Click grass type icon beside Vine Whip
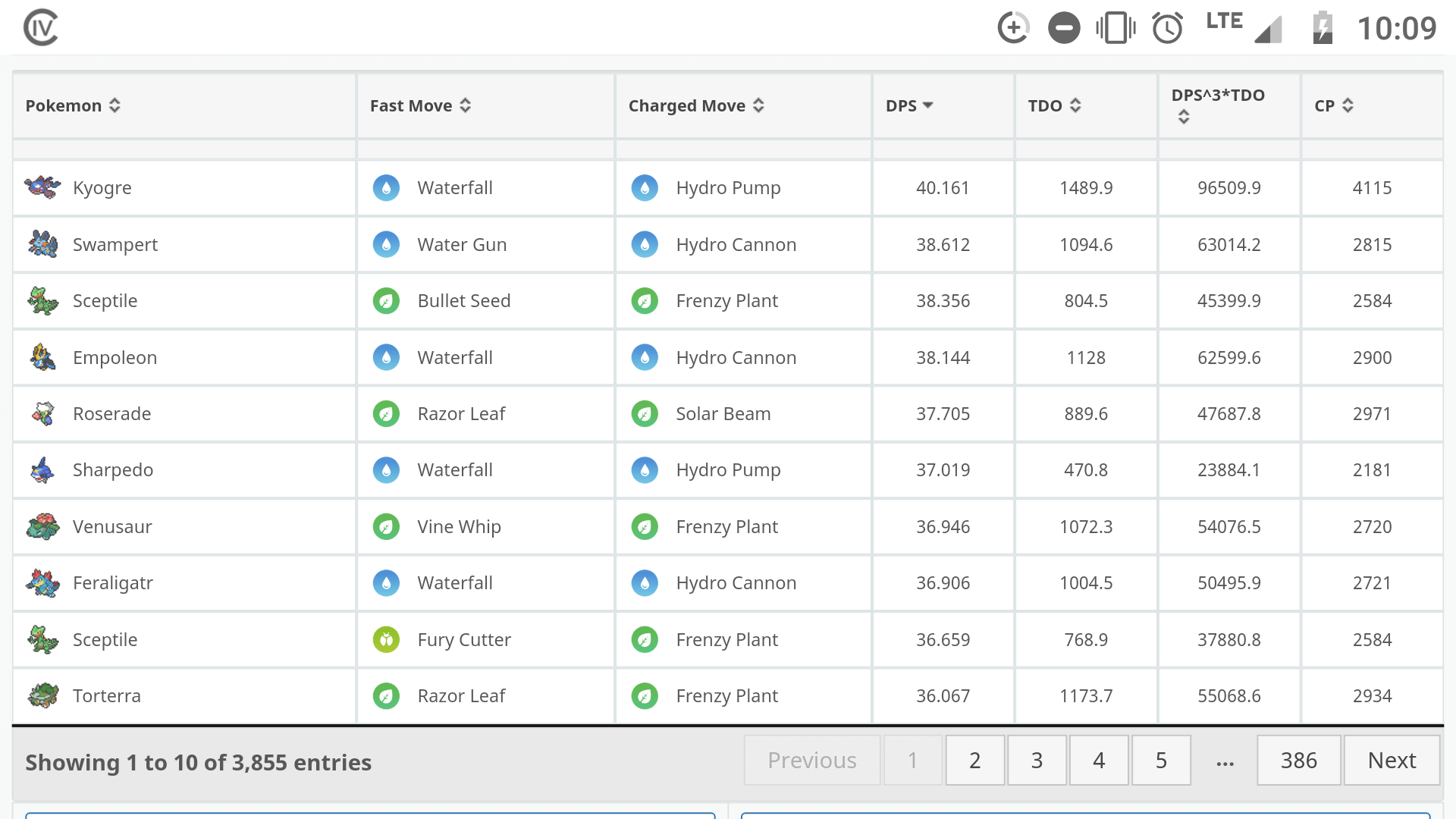This screenshot has height=819, width=1456. click(x=386, y=526)
